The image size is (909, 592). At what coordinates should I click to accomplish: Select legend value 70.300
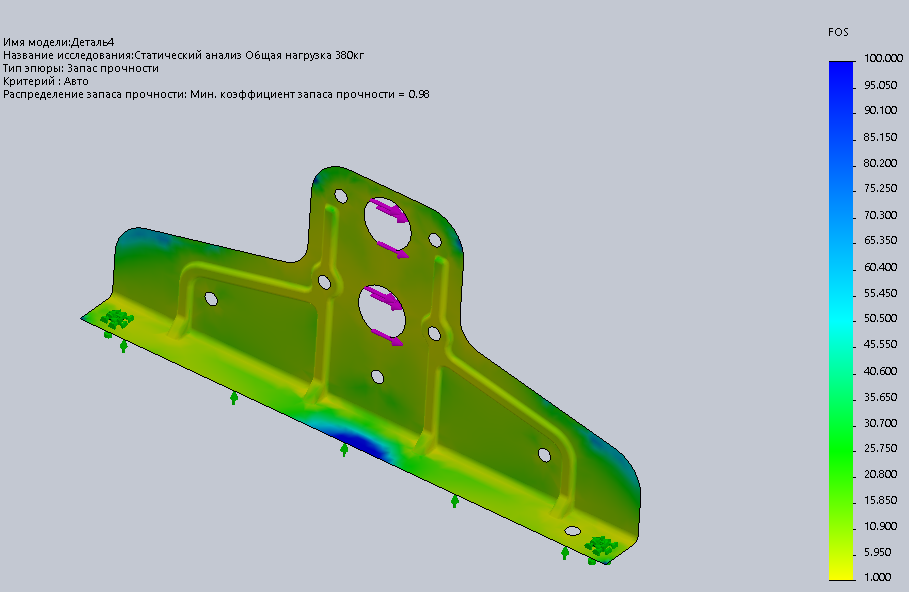click(881, 215)
